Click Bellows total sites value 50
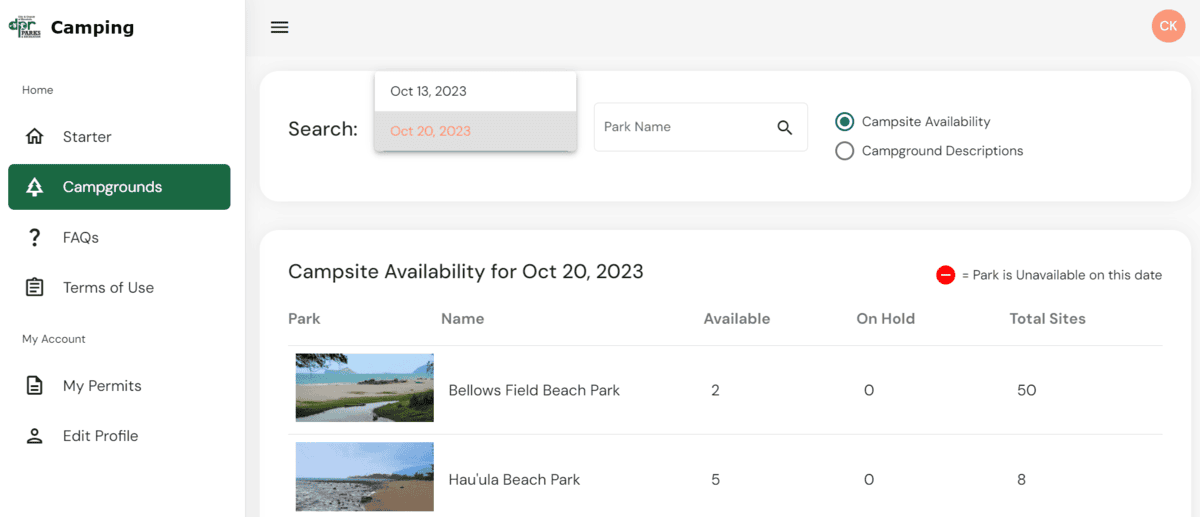The height and width of the screenshot is (517, 1200). (1027, 390)
